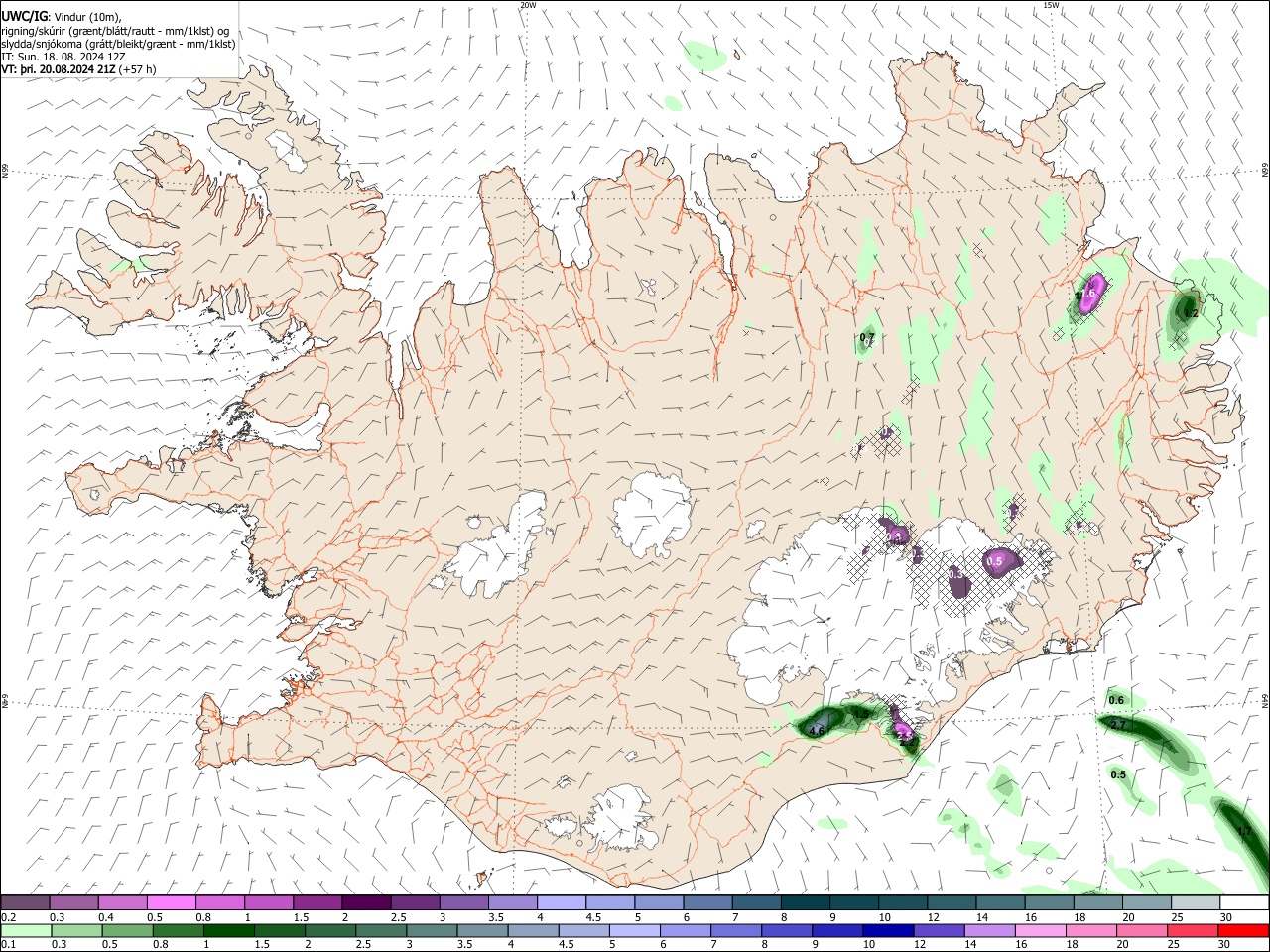The image size is (1270, 952).
Task: Click the '1.7' value on the green band near the right edge
Action: pyautogui.click(x=1244, y=832)
